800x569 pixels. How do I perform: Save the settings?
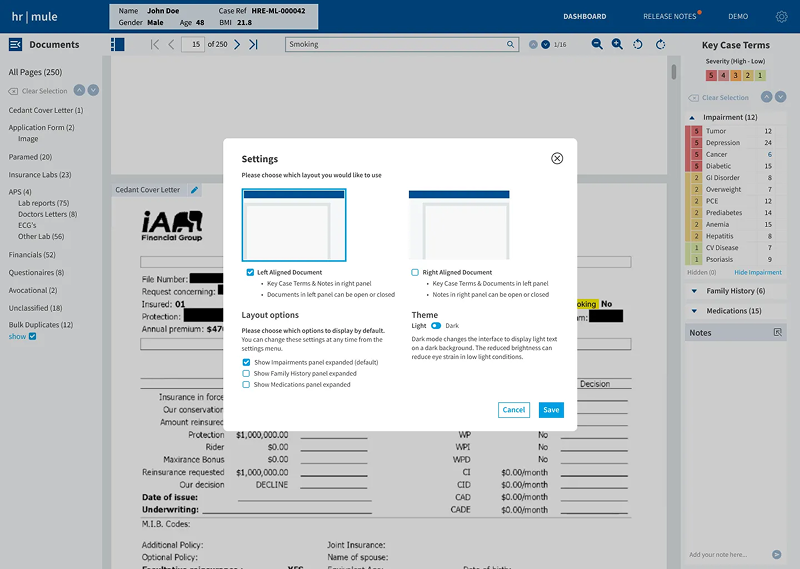[551, 410]
